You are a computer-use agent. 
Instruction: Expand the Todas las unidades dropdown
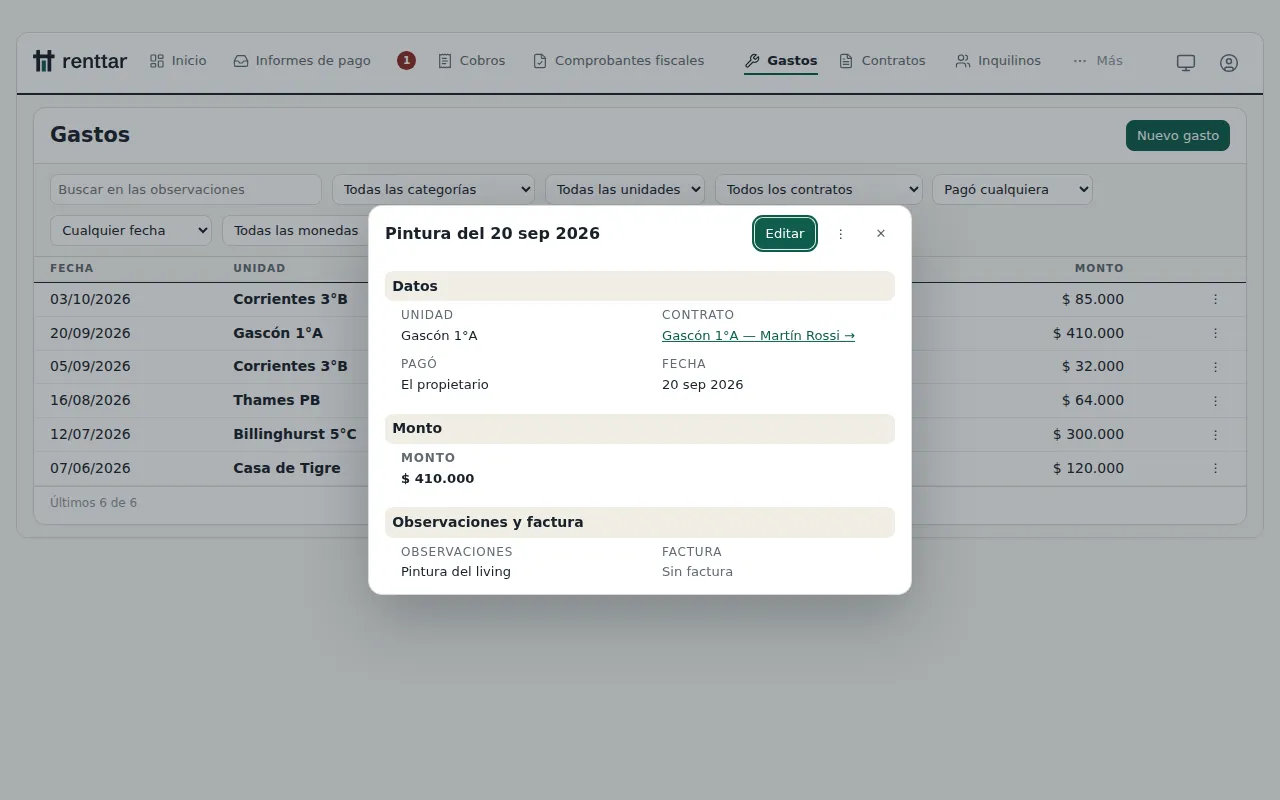coord(625,189)
